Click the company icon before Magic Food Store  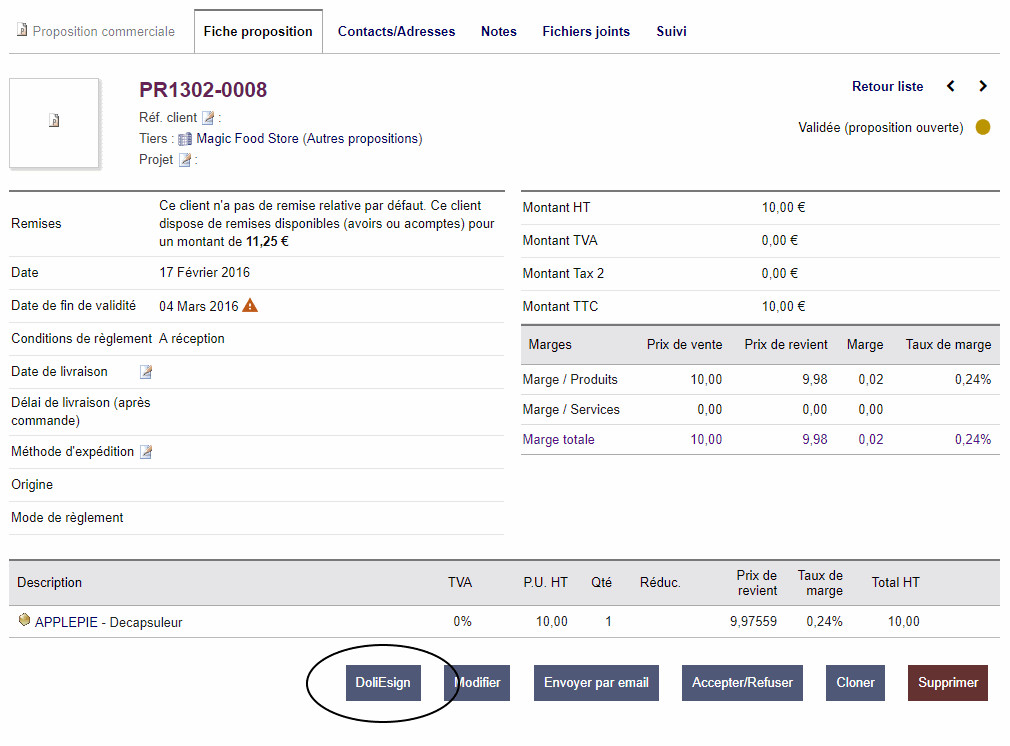click(185, 139)
